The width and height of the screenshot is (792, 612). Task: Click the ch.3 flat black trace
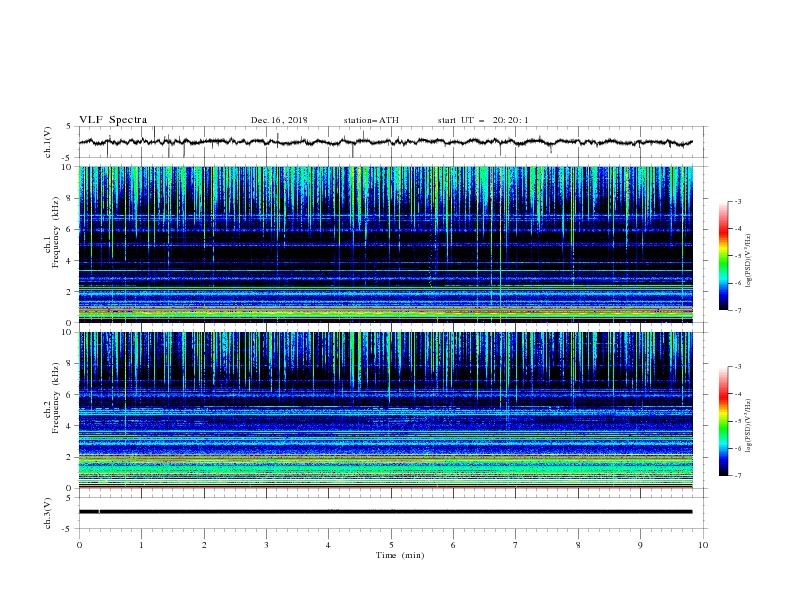click(x=385, y=512)
